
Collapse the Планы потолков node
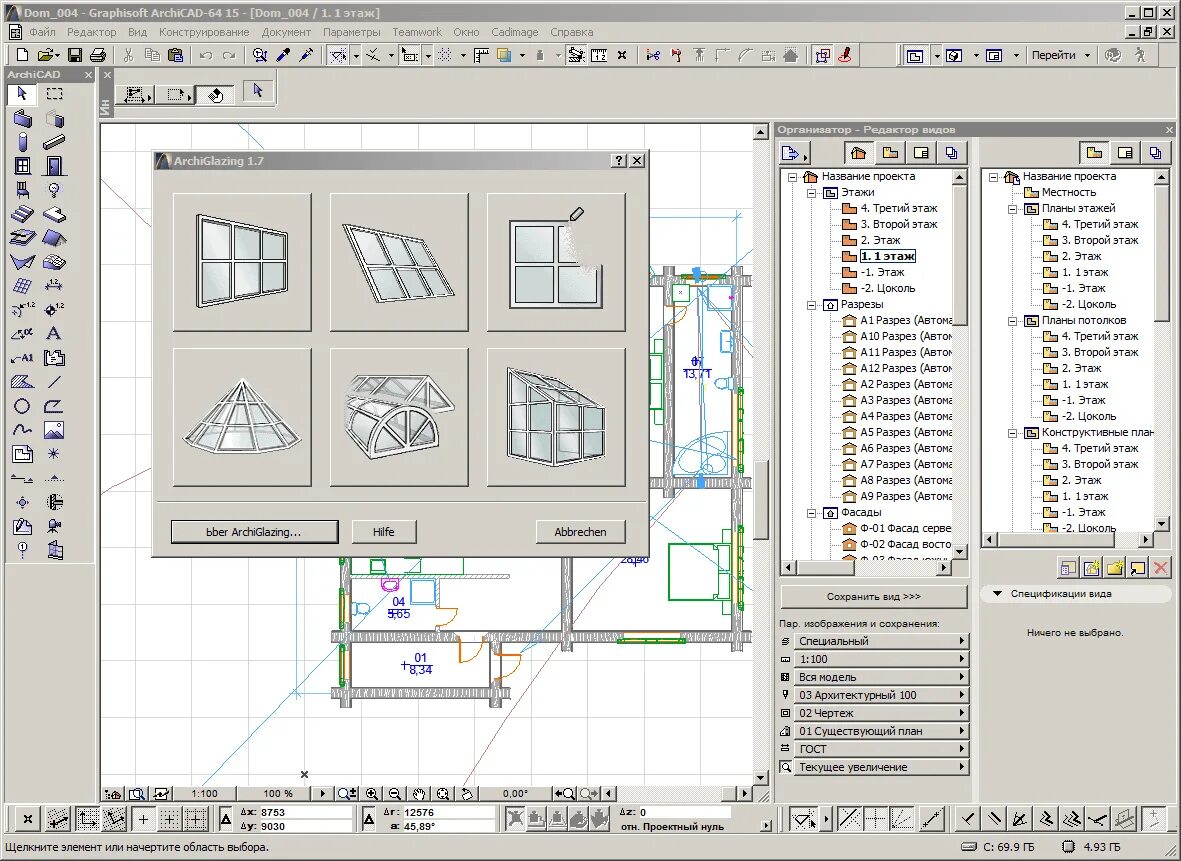click(1013, 321)
